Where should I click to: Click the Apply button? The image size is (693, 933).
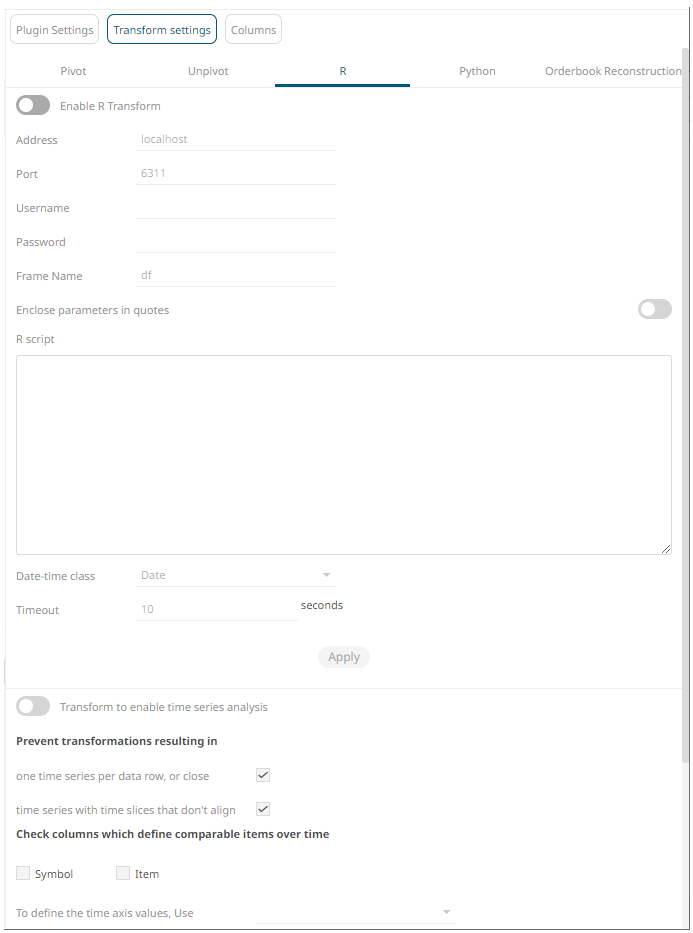coord(344,657)
